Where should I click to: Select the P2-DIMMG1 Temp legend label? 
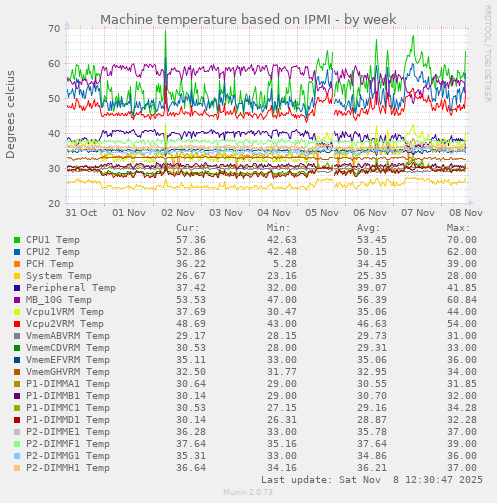[x=68, y=456]
